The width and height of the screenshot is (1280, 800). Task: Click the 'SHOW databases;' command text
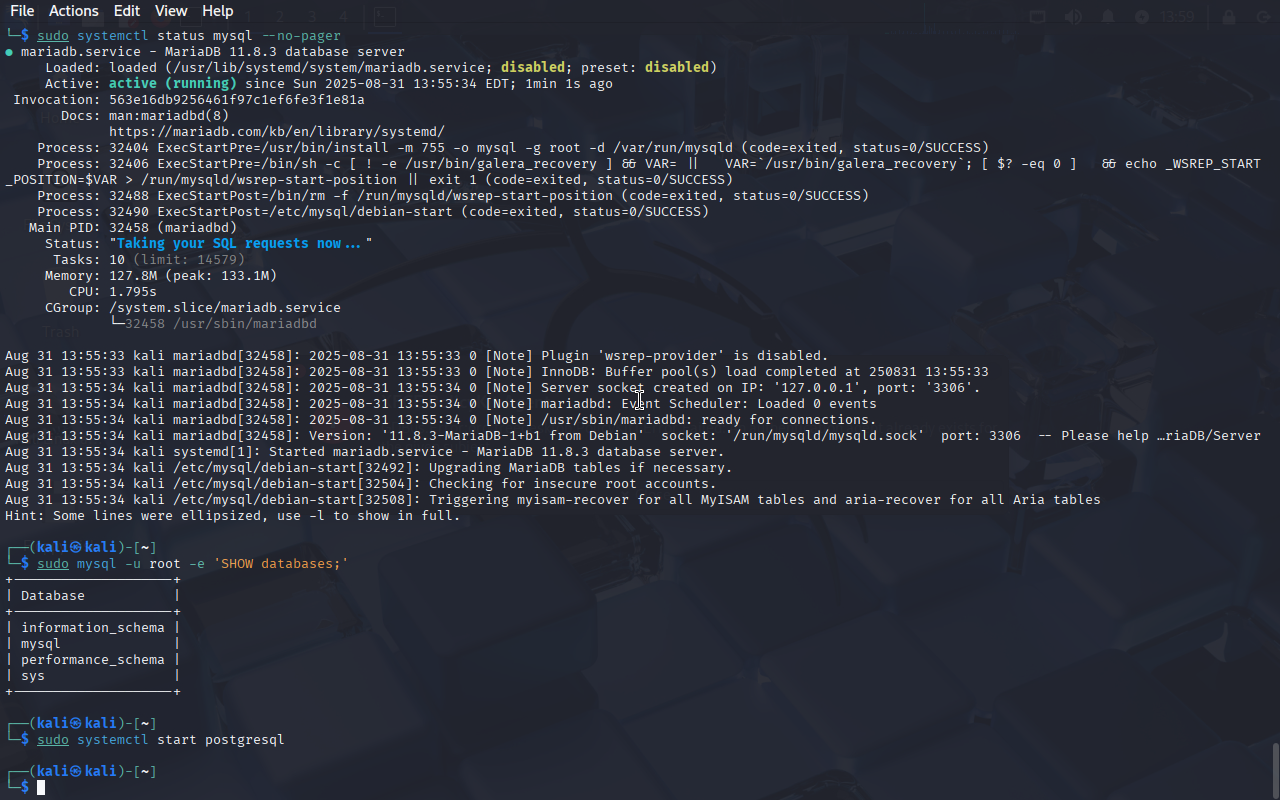pos(281,564)
